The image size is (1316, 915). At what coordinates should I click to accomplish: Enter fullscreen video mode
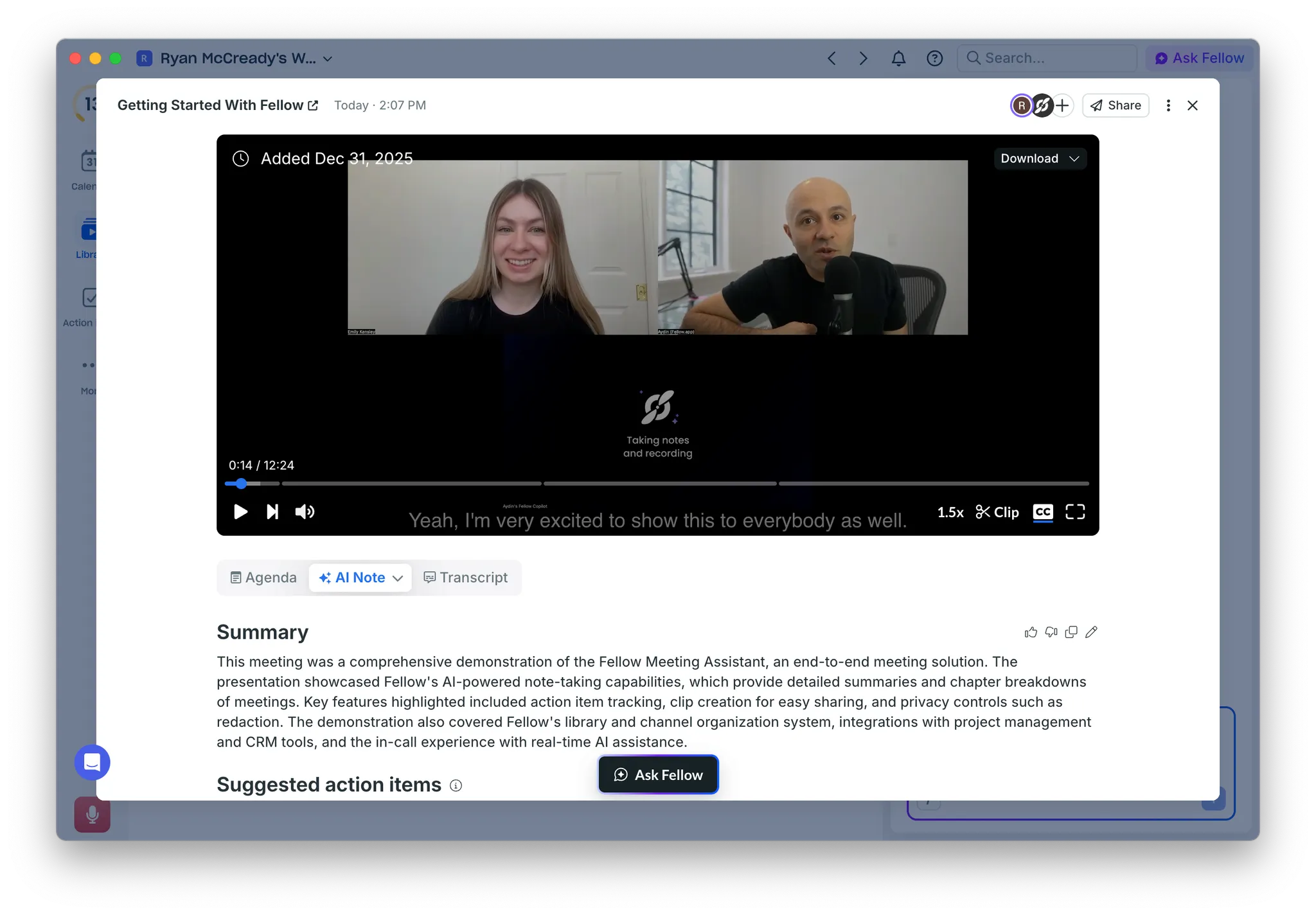(1075, 511)
